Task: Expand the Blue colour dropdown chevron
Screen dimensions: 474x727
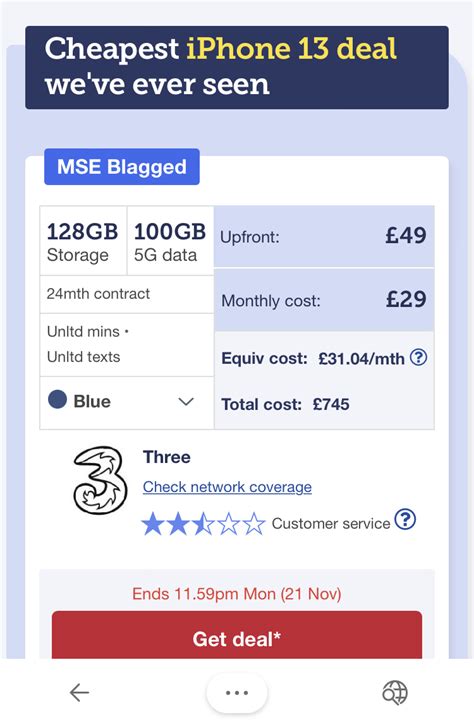Action: click(x=186, y=402)
